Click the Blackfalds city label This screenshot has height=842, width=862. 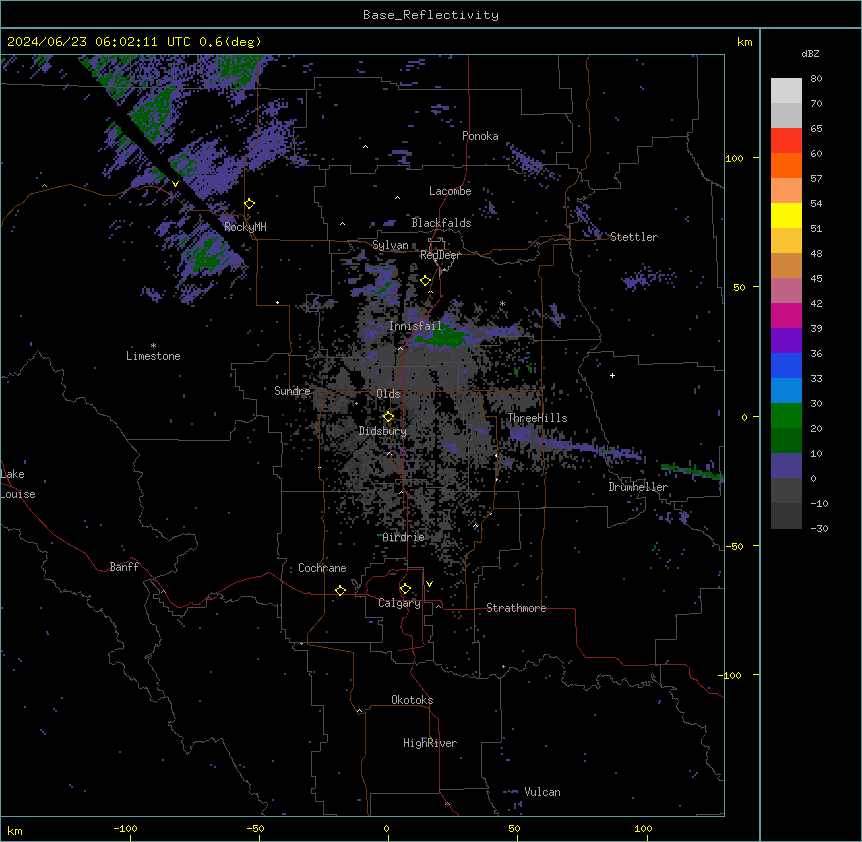441,223
